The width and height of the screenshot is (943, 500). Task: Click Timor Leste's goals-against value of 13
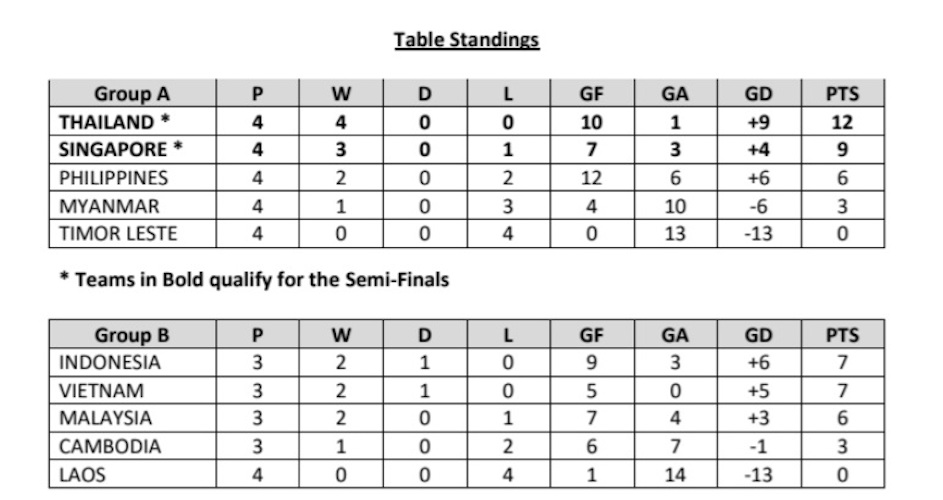674,233
